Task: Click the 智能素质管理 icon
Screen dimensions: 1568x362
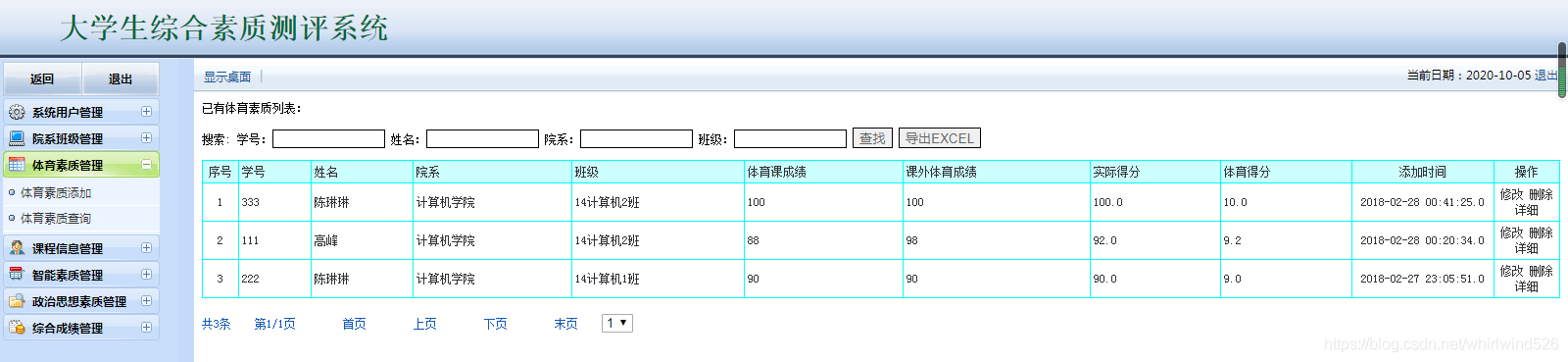Action: coord(17,275)
